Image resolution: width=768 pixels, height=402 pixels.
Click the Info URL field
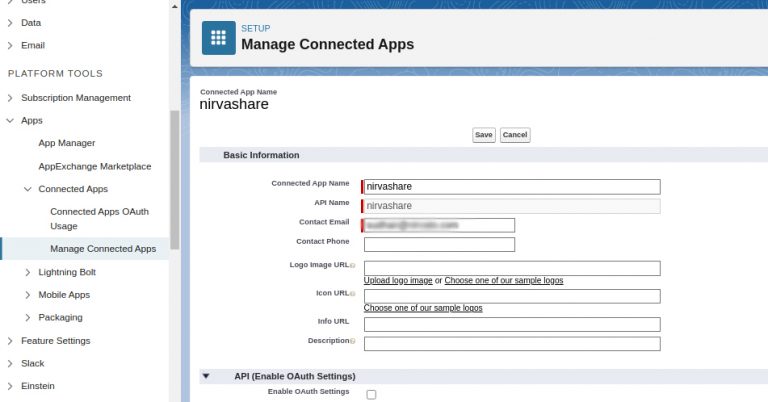tap(512, 324)
